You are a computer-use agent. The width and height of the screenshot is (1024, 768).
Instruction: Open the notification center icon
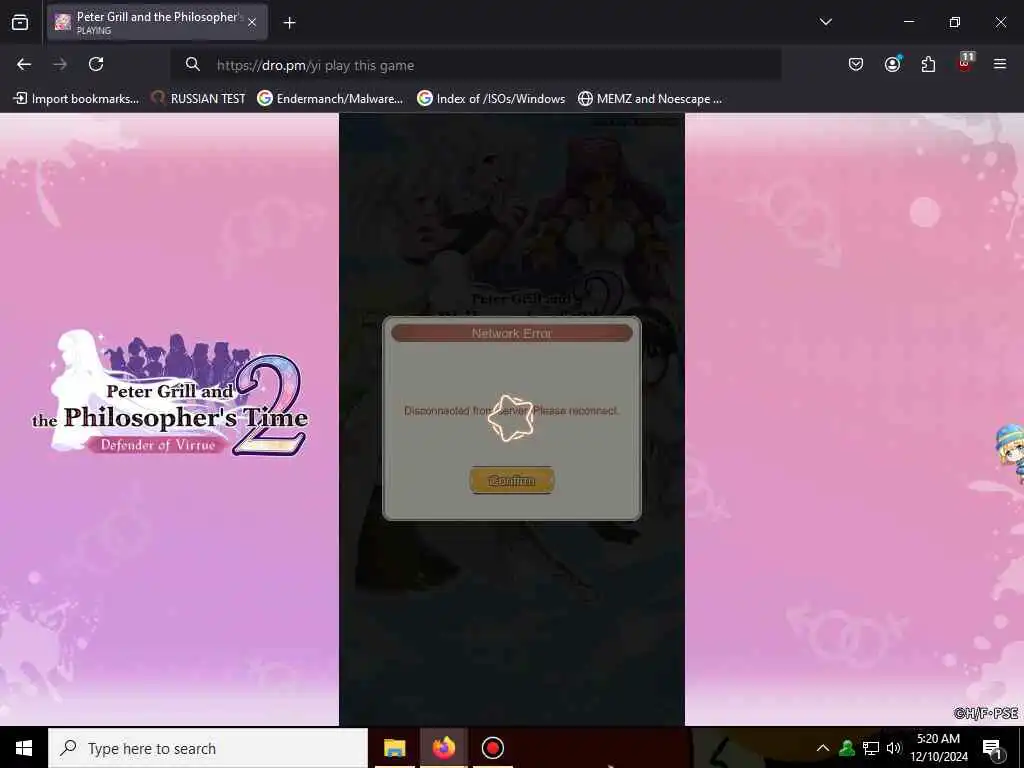(x=992, y=748)
